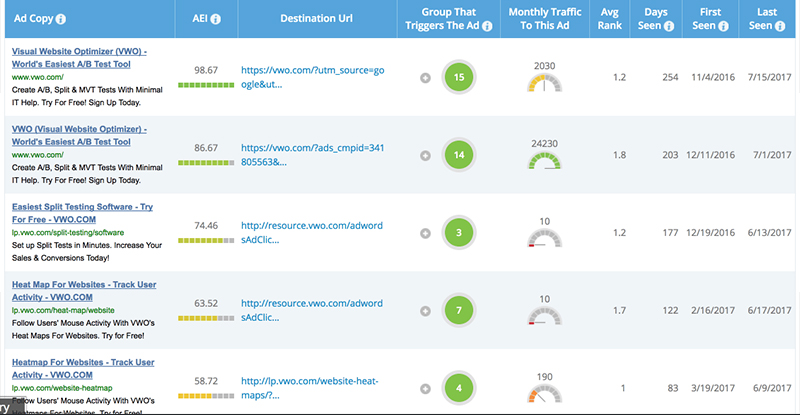This screenshot has height=415, width=800.
Task: Click the info icon beside Ad Copy header
Action: (61, 19)
